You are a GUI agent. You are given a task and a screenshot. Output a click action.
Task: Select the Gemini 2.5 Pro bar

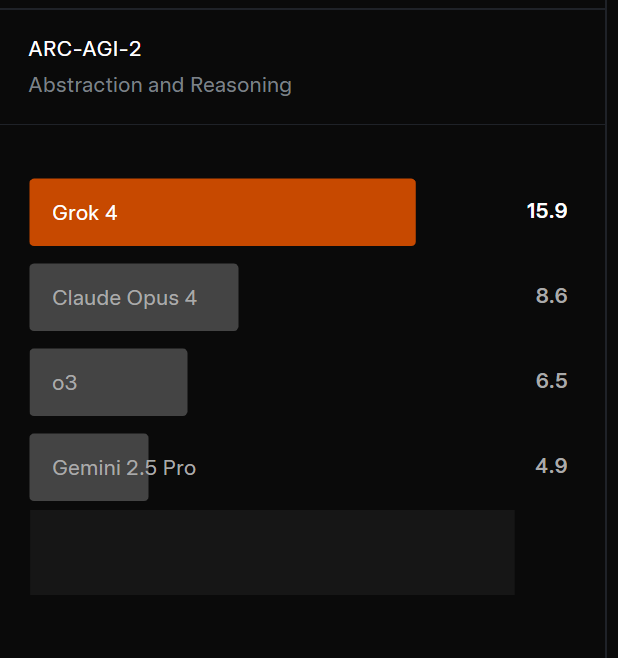point(89,467)
